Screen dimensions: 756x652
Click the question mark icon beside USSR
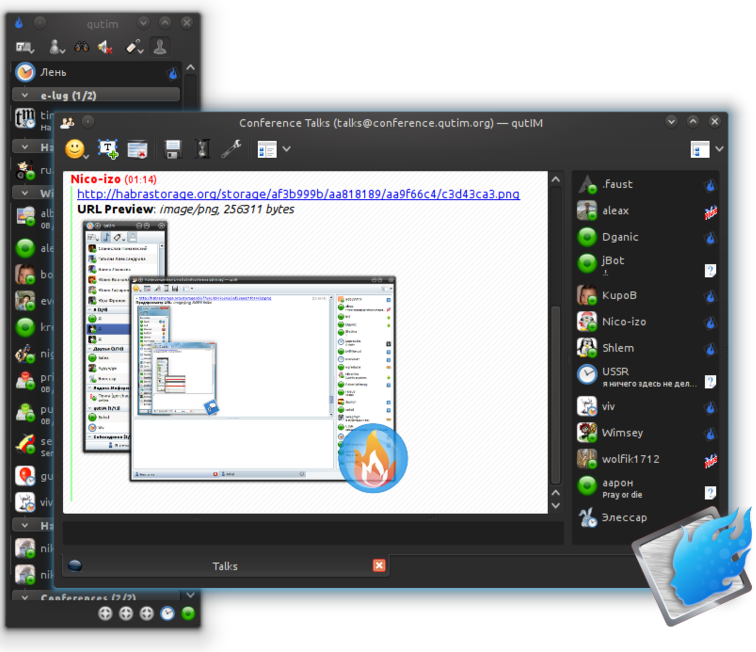click(x=710, y=381)
